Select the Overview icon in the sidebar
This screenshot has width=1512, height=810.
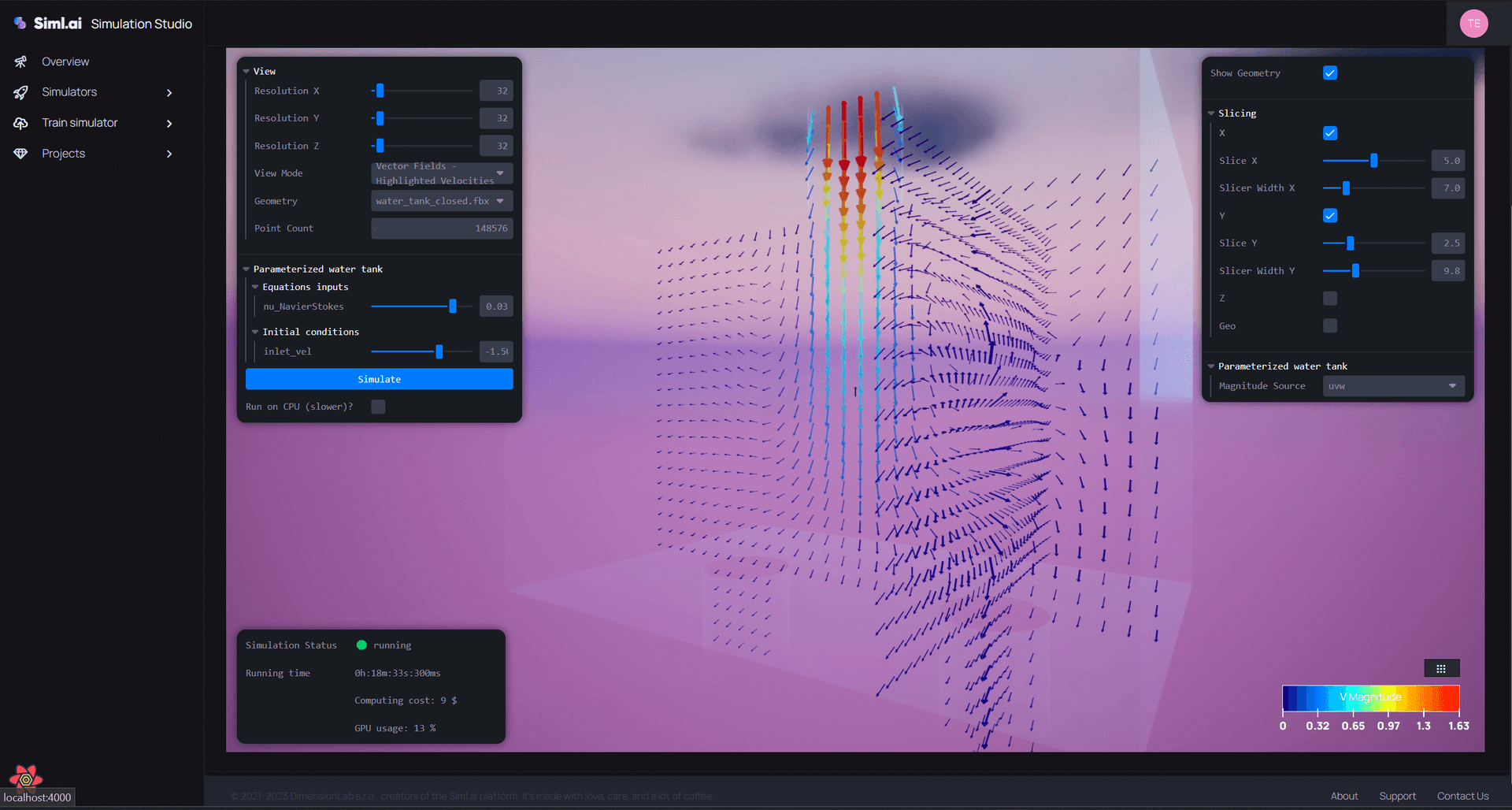[x=21, y=61]
